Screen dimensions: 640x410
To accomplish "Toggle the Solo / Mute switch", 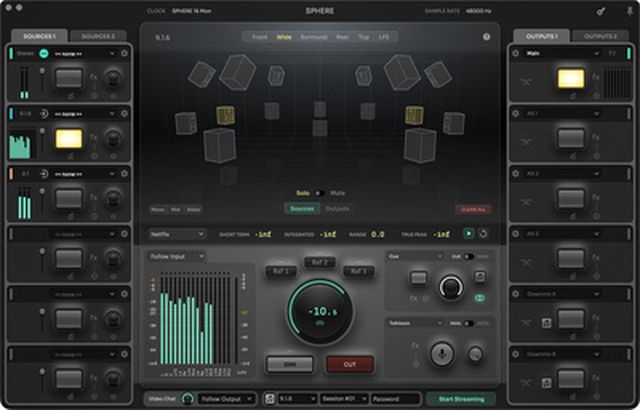I will coord(320,193).
